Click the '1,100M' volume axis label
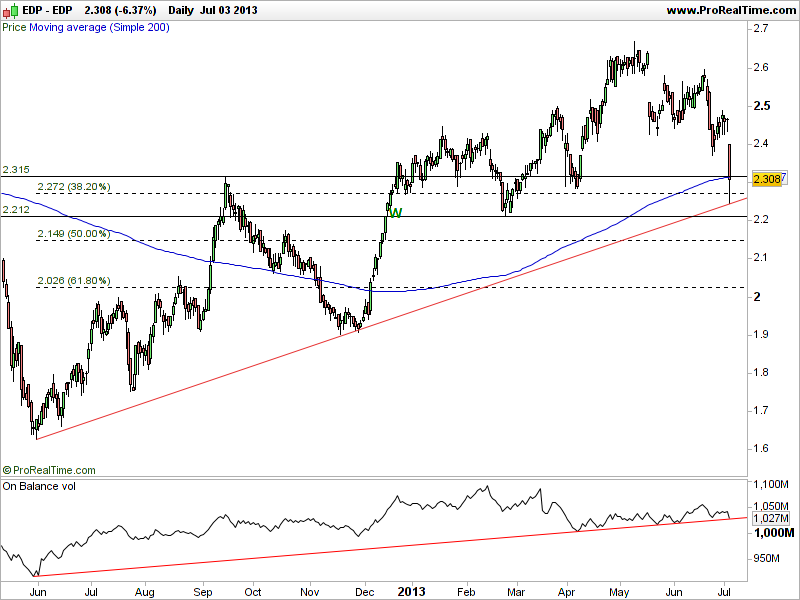The width and height of the screenshot is (800, 600). click(771, 484)
